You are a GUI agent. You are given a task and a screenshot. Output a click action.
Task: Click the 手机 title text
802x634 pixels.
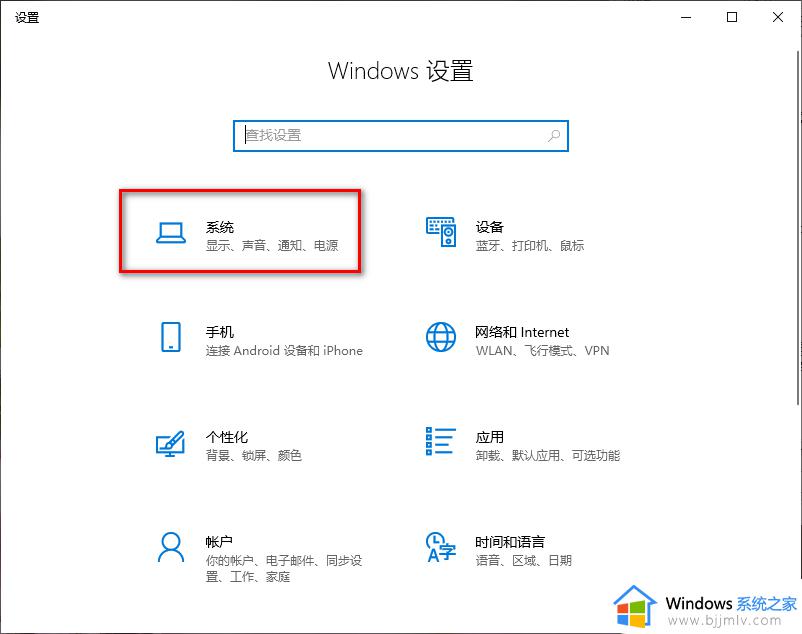(x=220, y=332)
